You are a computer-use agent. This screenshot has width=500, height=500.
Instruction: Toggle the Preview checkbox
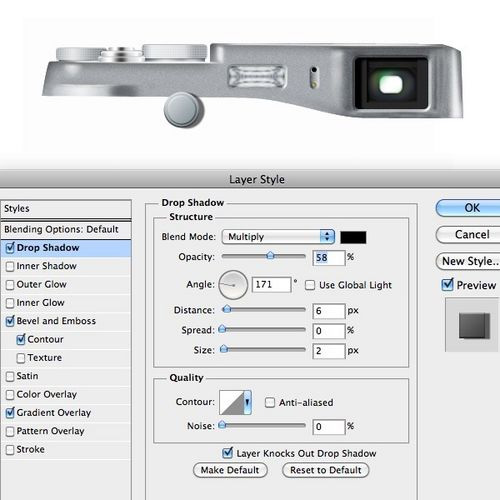coord(447,285)
